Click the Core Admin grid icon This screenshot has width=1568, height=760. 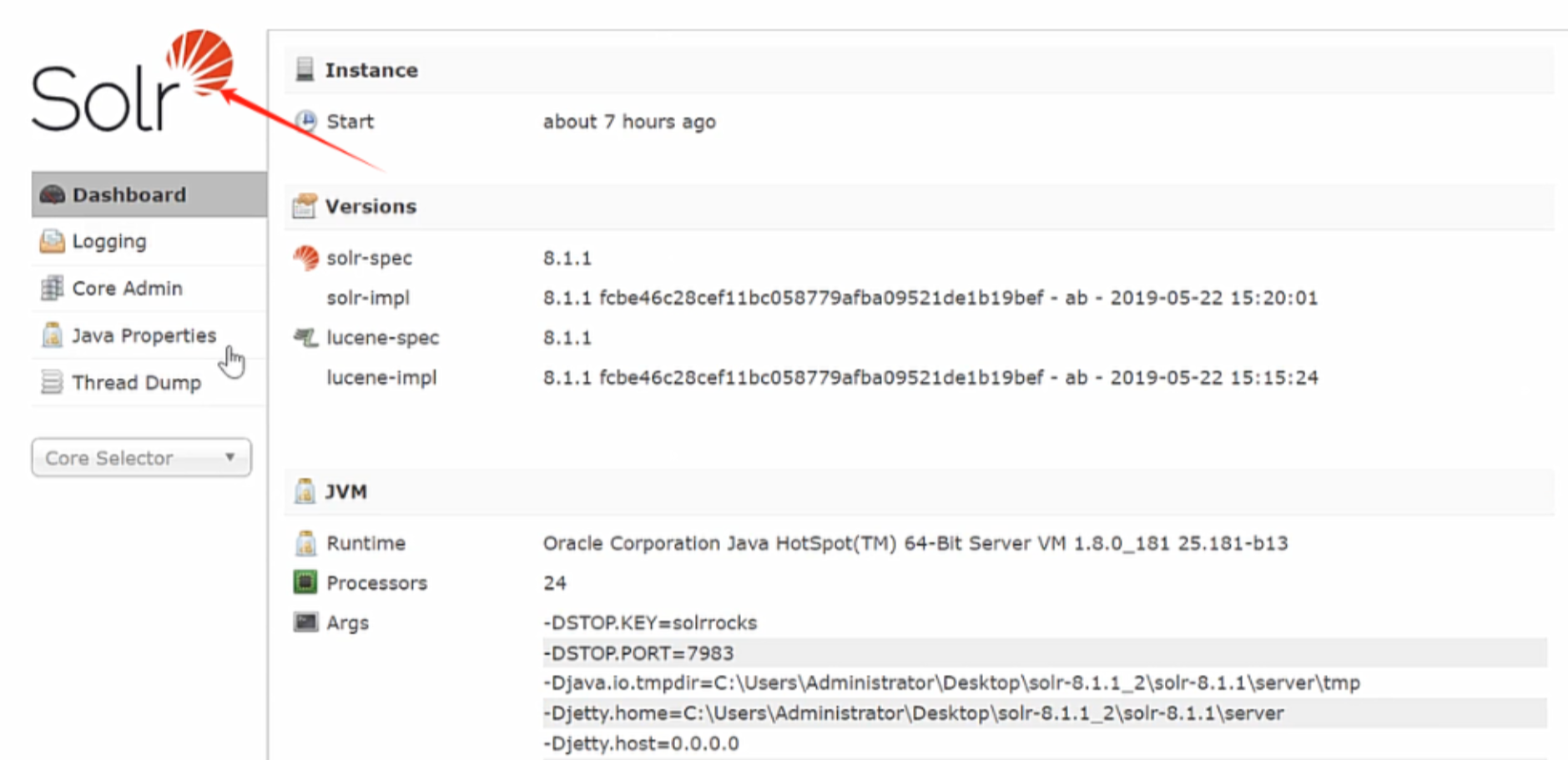[52, 289]
